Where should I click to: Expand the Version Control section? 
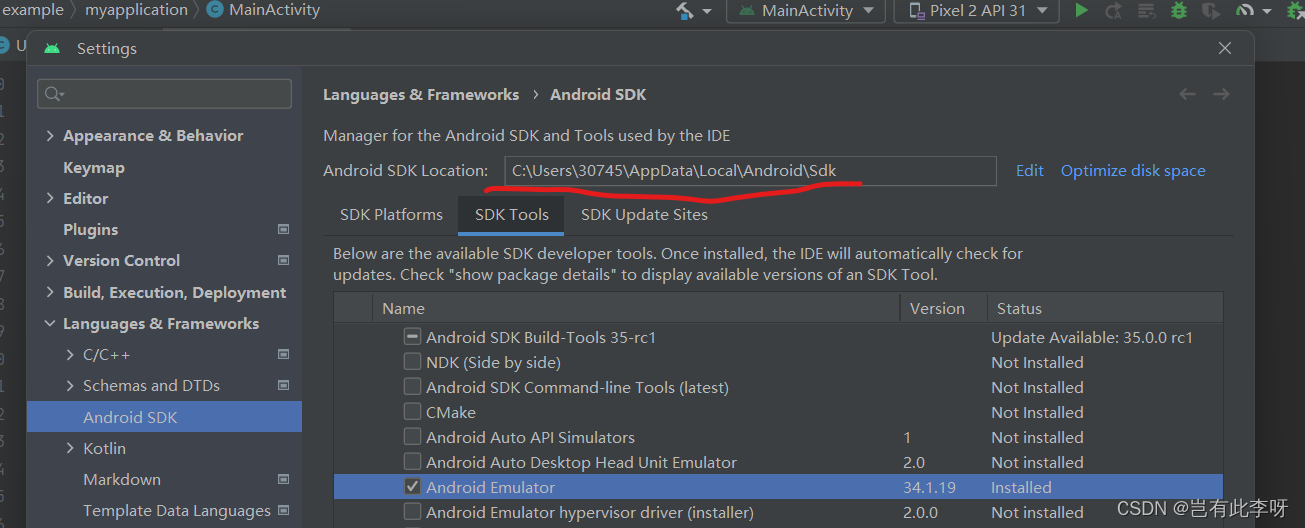coord(50,260)
